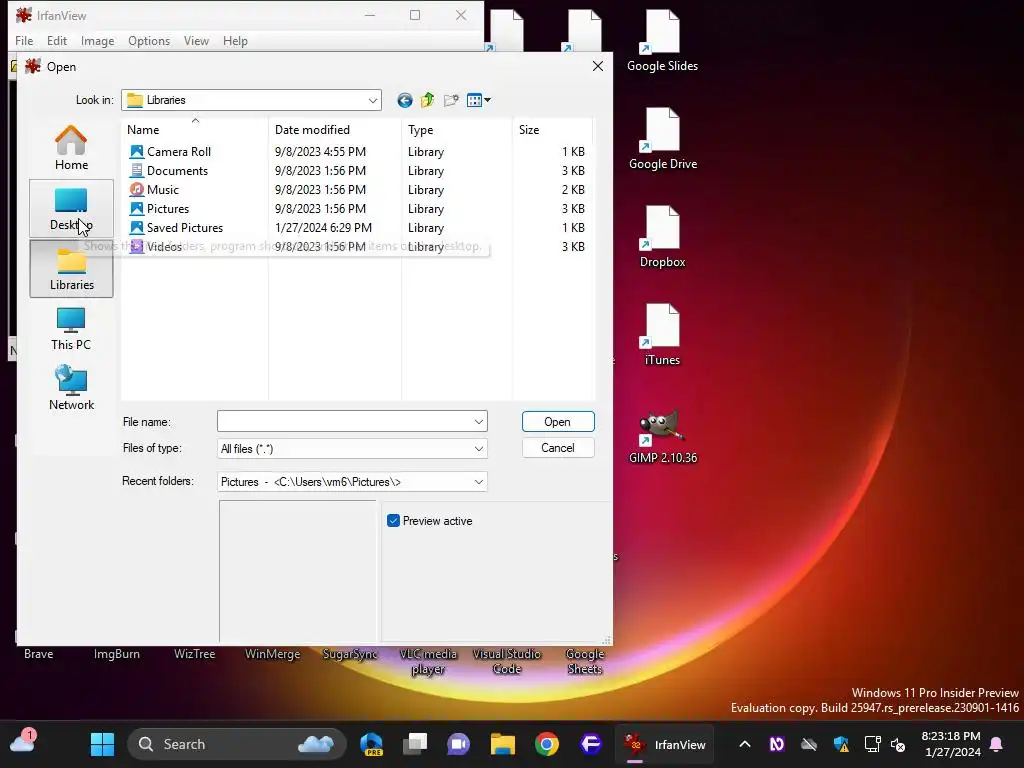Open the clock and date display
This screenshot has width=1024, height=768.
coord(952,744)
